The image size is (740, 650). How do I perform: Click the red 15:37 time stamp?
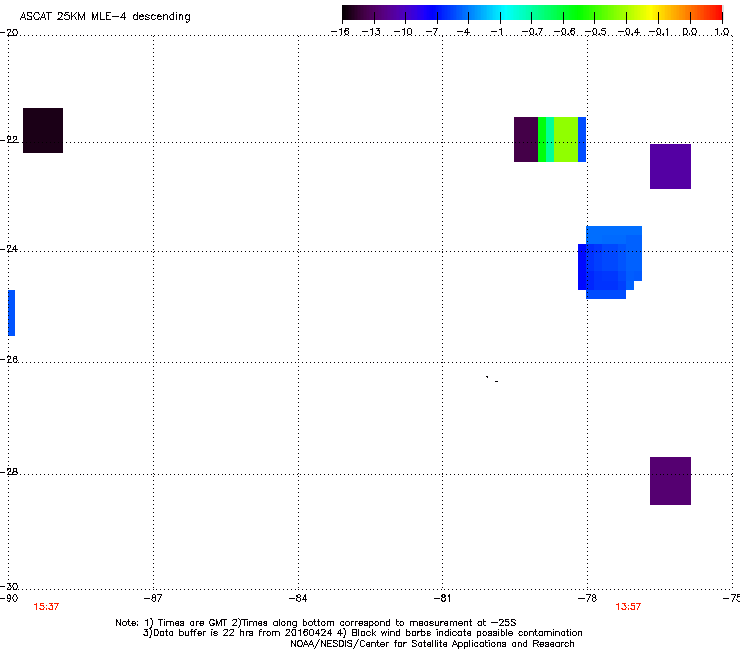pyautogui.click(x=46, y=607)
